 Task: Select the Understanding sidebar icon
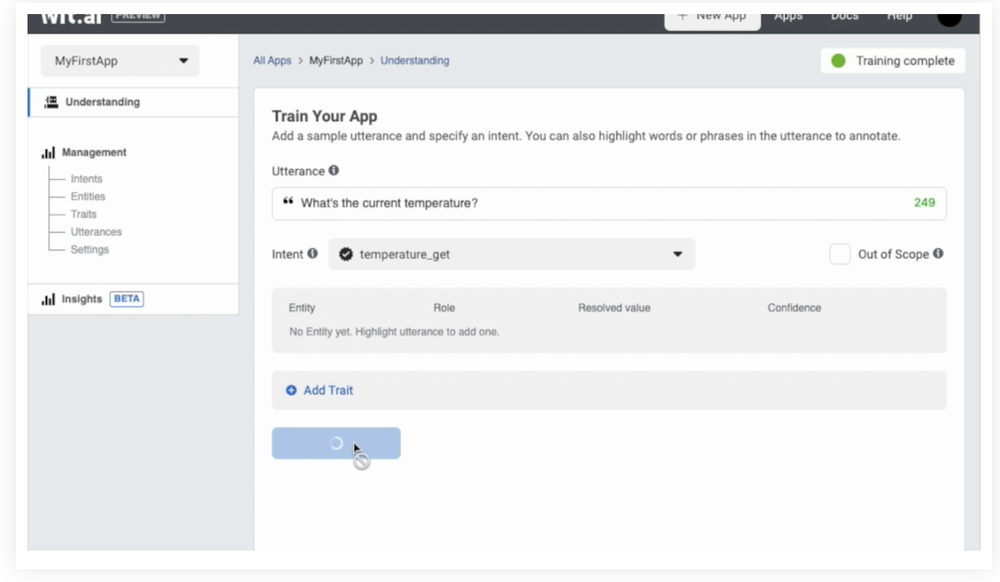pos(49,101)
